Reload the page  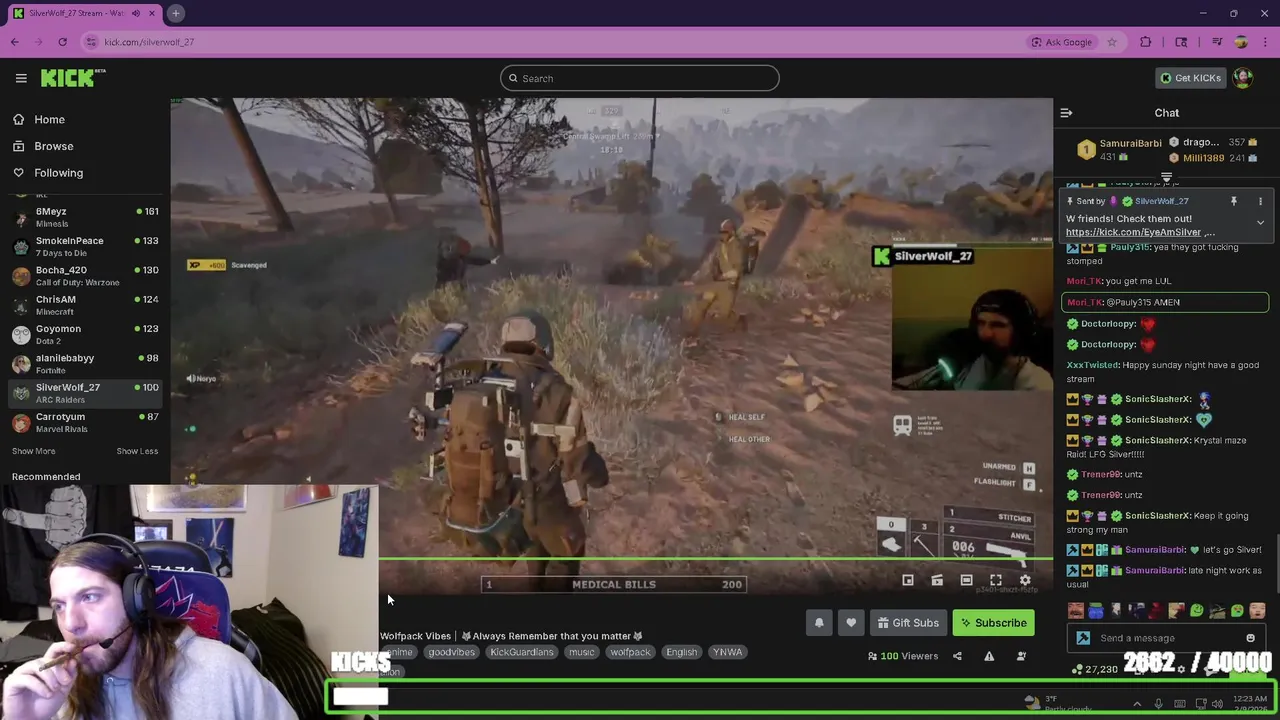coord(62,42)
